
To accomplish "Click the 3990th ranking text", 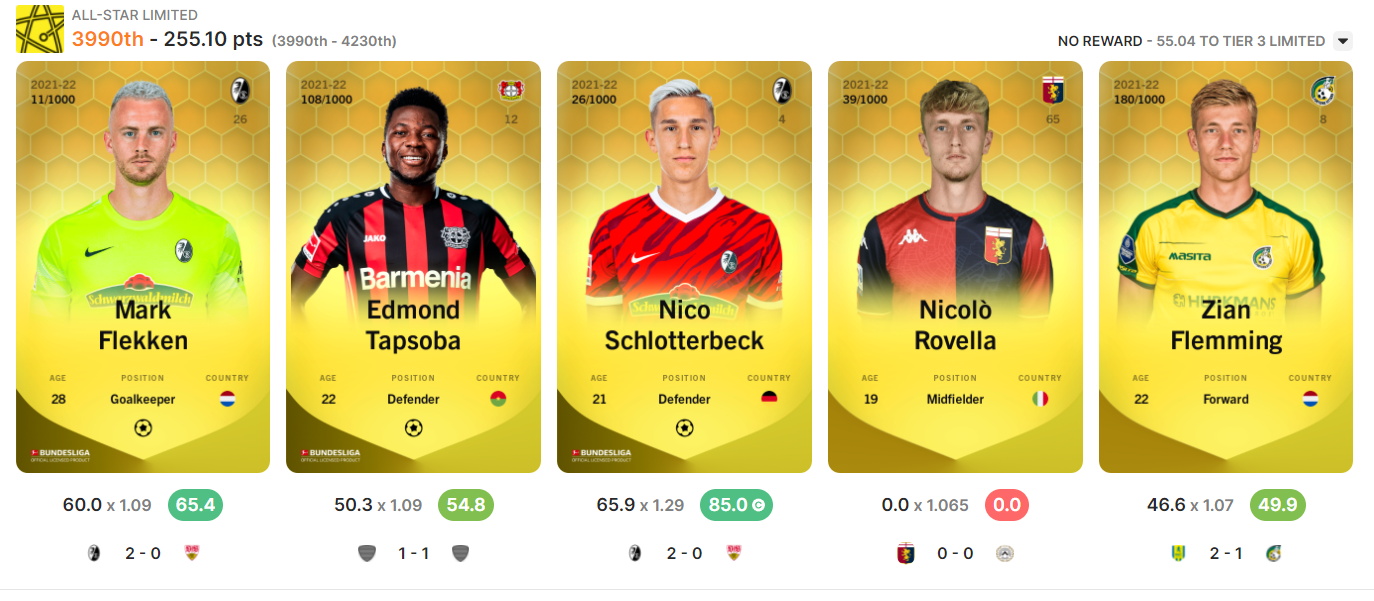I will point(108,39).
